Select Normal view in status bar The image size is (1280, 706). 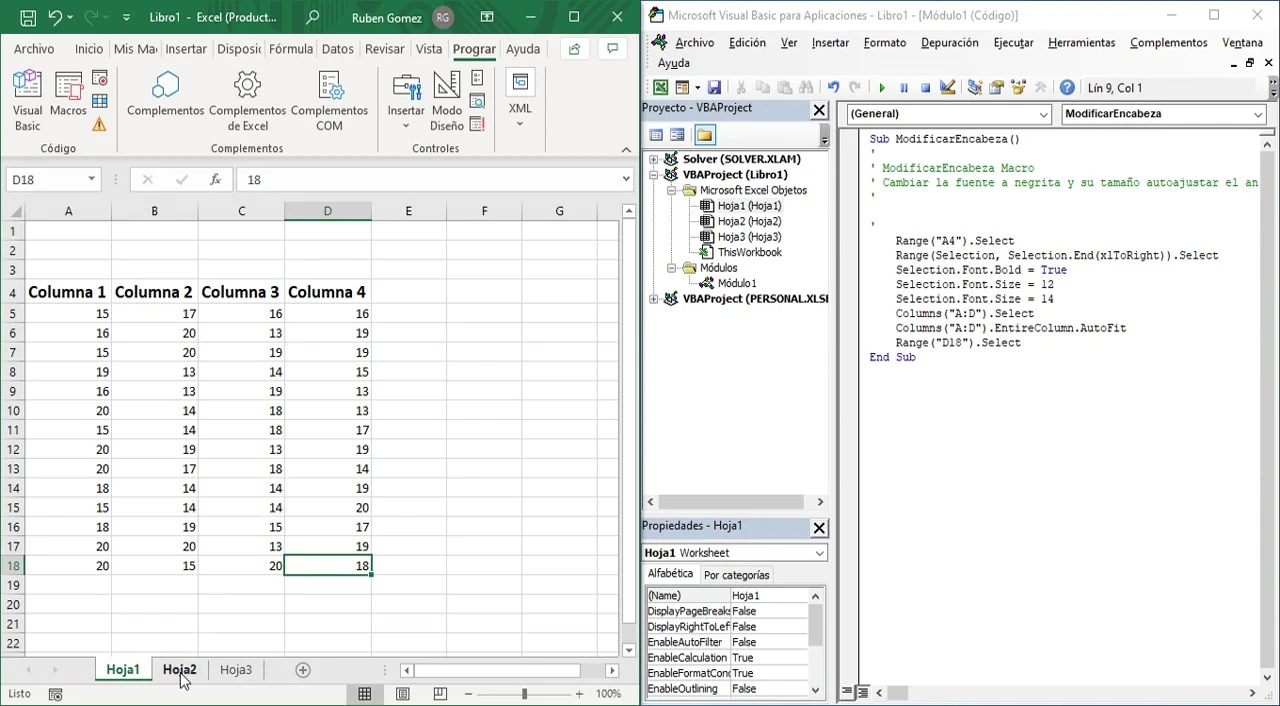pyautogui.click(x=365, y=694)
